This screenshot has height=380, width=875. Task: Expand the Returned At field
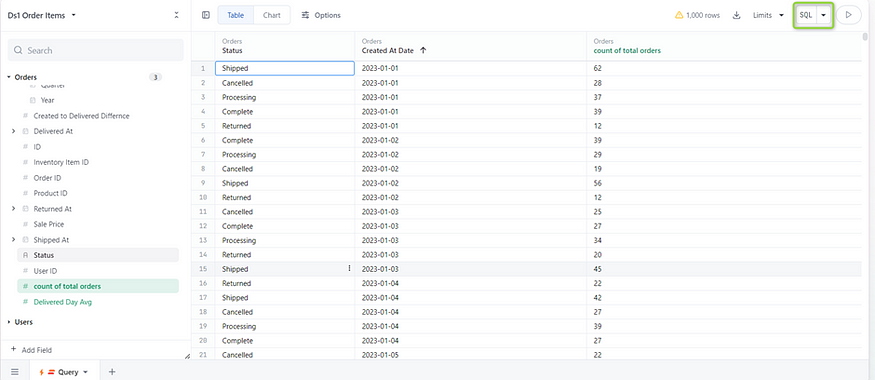pos(13,209)
